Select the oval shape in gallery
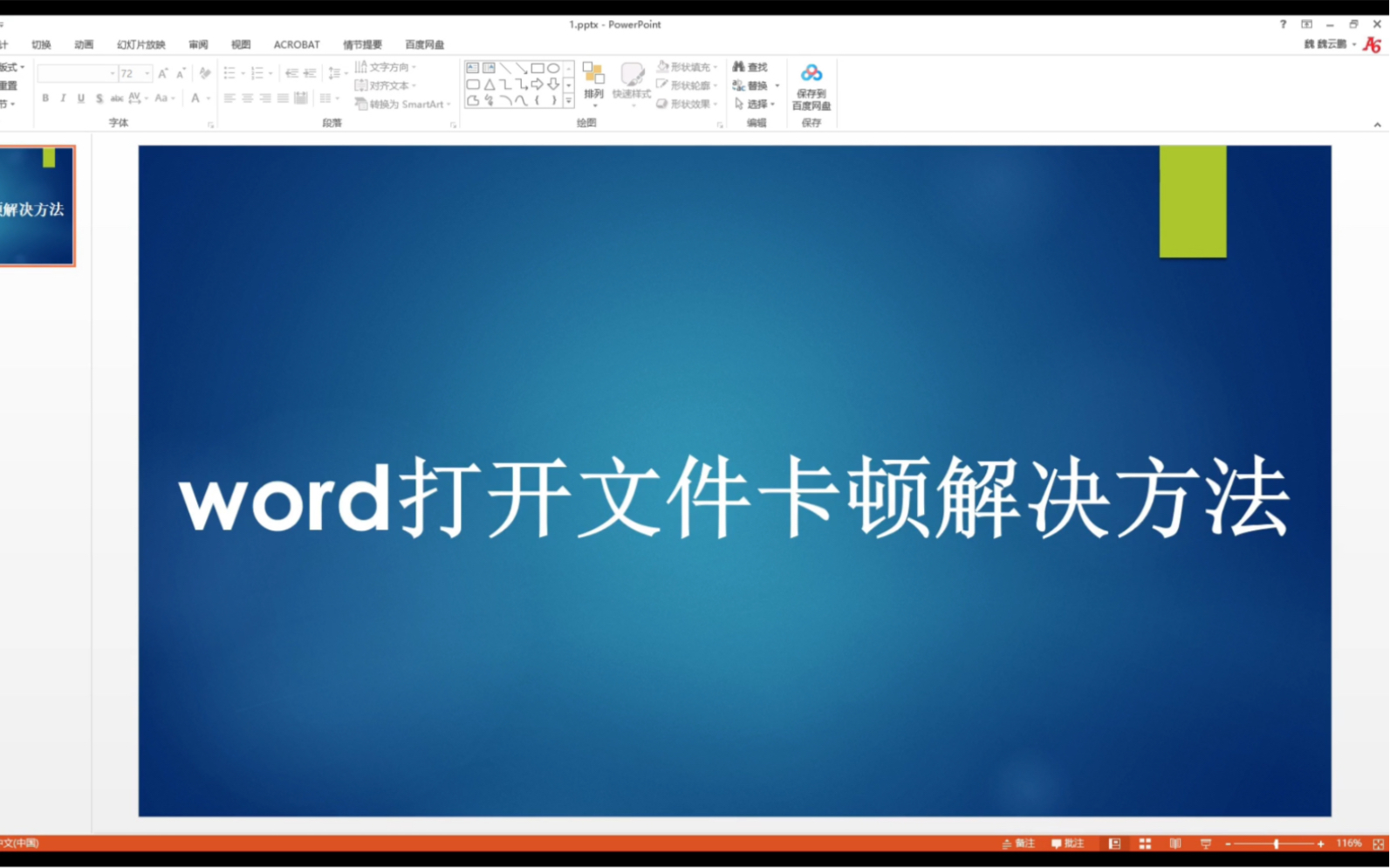 point(553,68)
